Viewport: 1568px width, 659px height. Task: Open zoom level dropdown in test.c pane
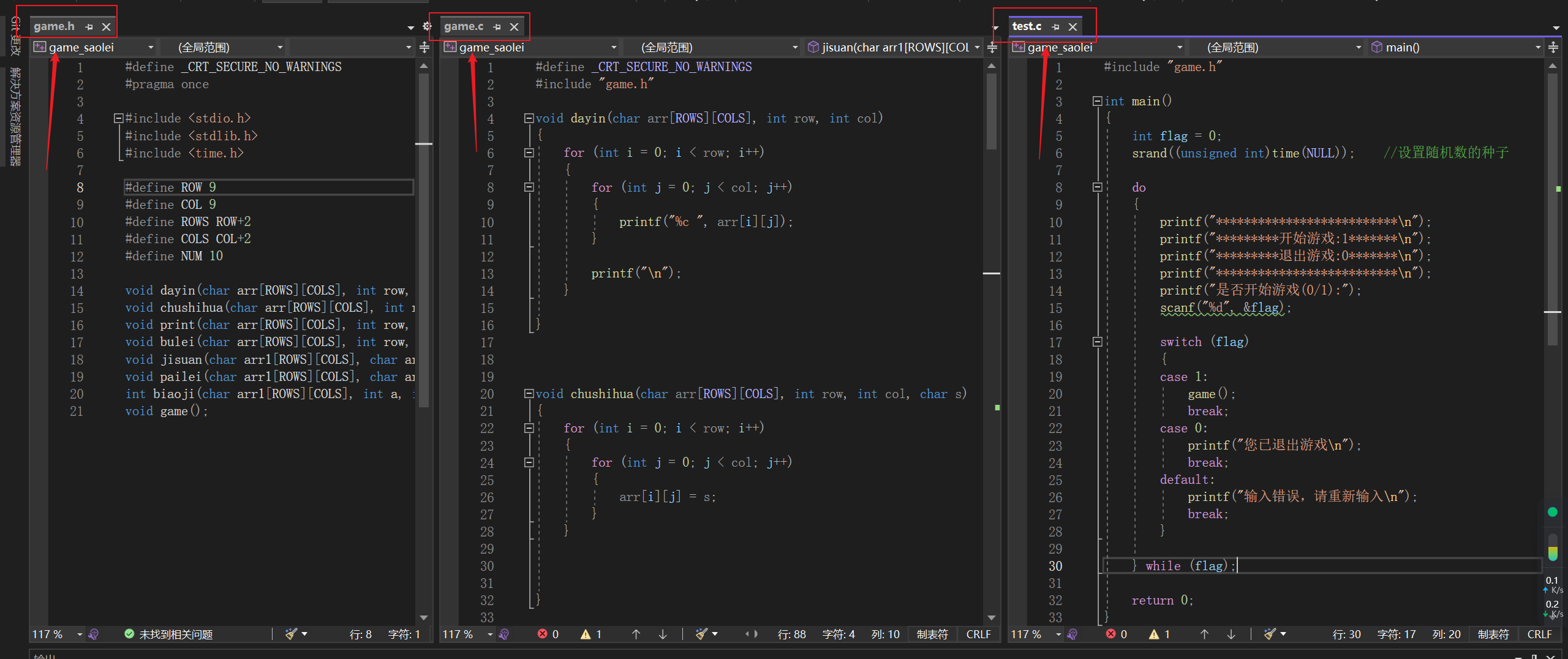click(x=1058, y=635)
